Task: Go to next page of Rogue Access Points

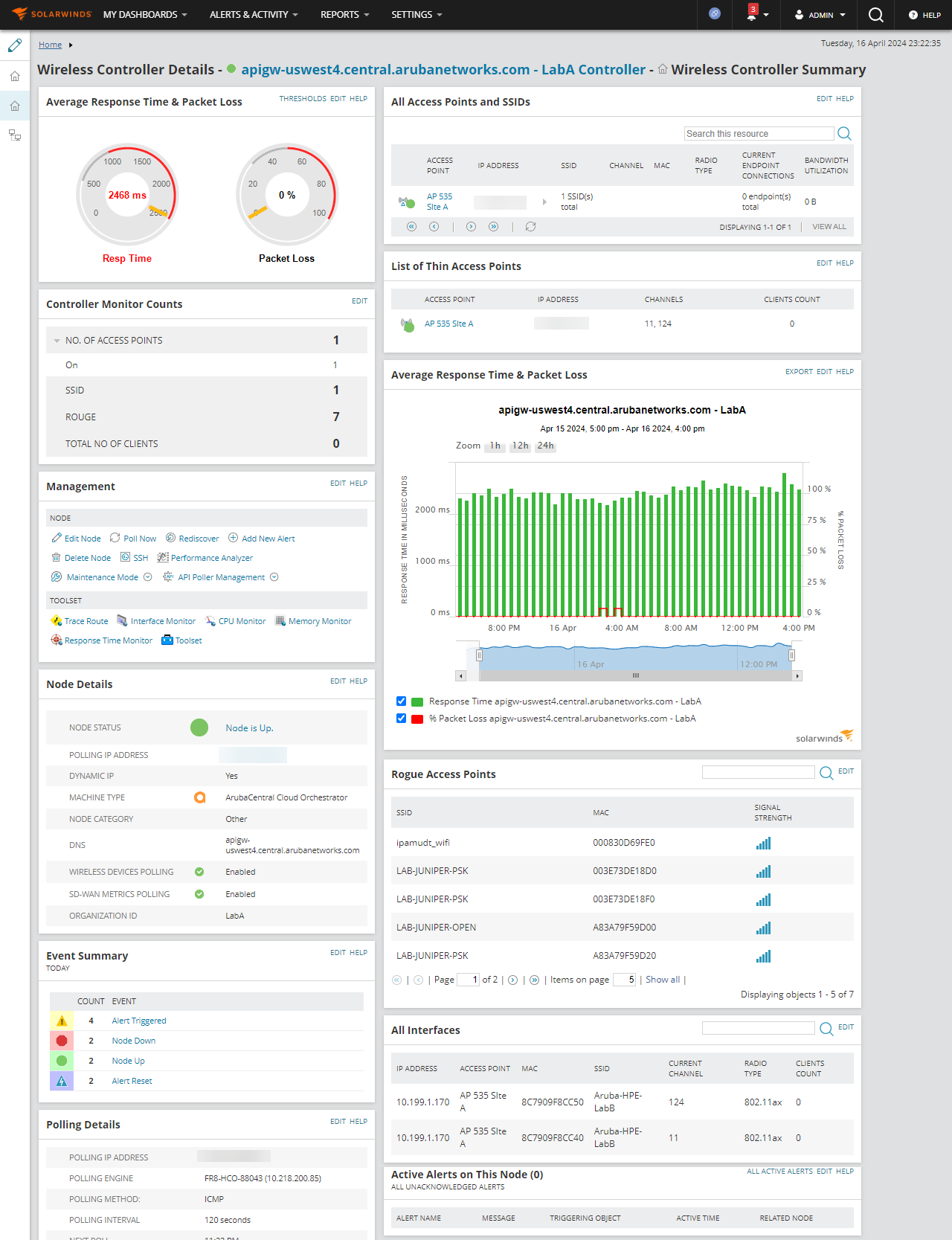Action: click(512, 980)
